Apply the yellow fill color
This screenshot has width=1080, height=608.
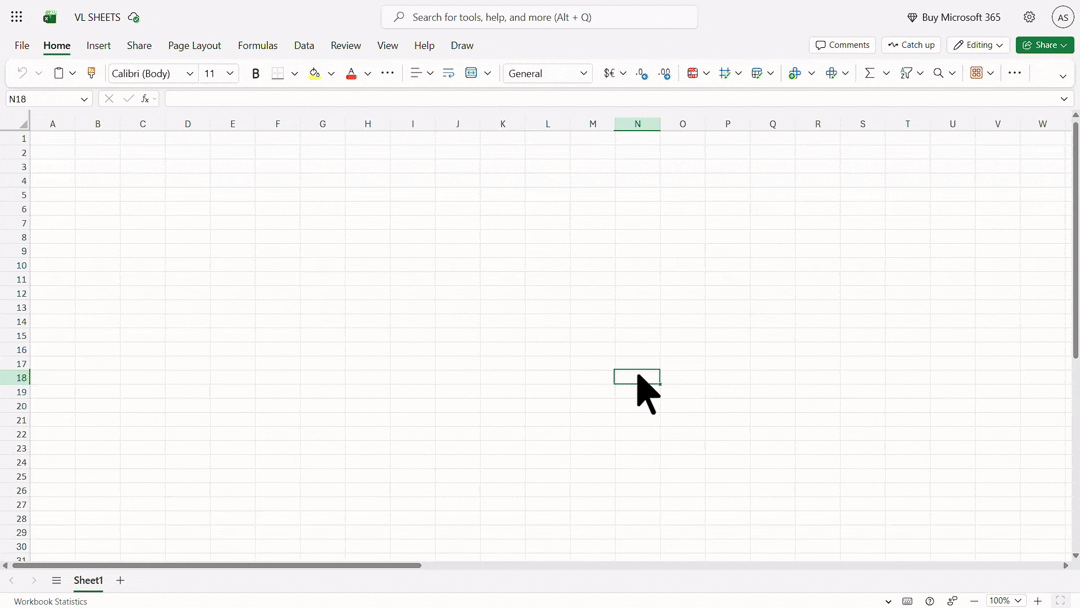coord(315,73)
